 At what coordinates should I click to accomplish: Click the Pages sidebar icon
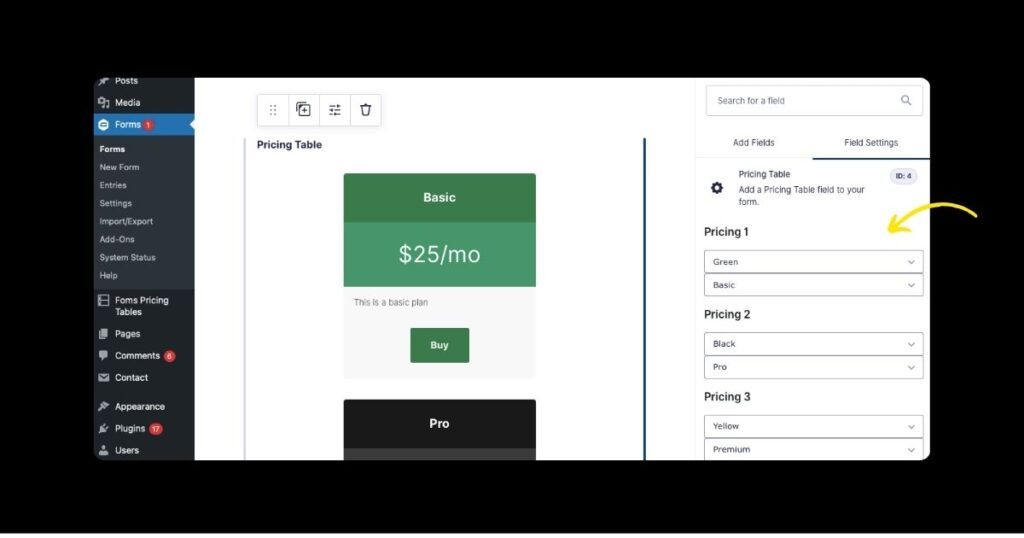pyautogui.click(x=103, y=334)
